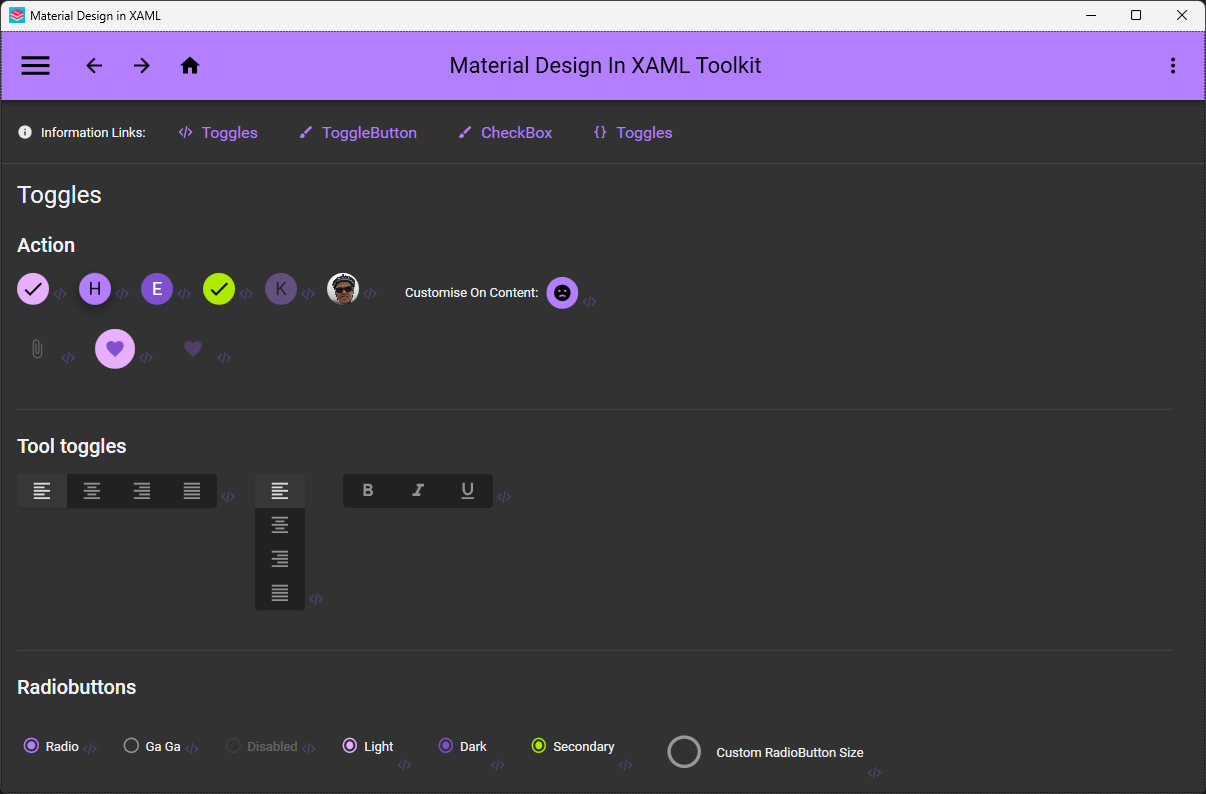Open the hamburger navigation menu
Screen dimensions: 1206x794
35,66
